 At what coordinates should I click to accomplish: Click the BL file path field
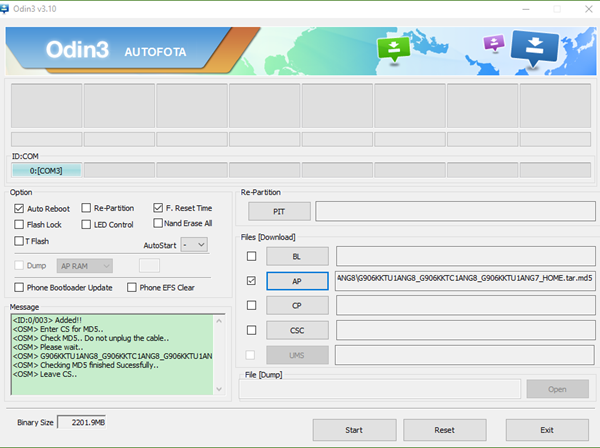466,256
